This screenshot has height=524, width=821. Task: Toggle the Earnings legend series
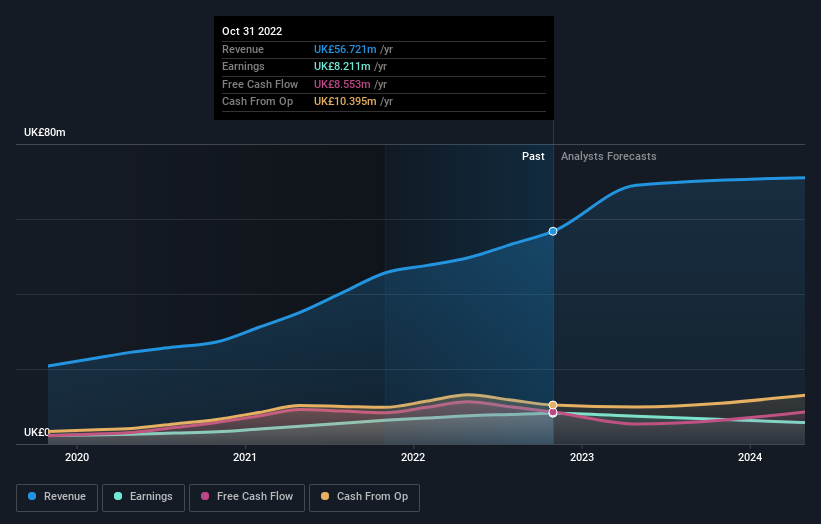coord(143,497)
